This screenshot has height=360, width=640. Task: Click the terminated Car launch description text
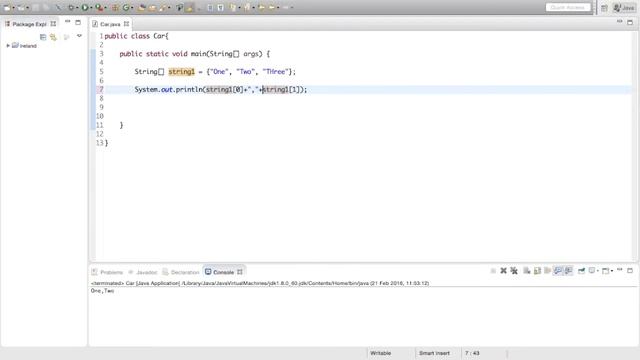coord(260,283)
